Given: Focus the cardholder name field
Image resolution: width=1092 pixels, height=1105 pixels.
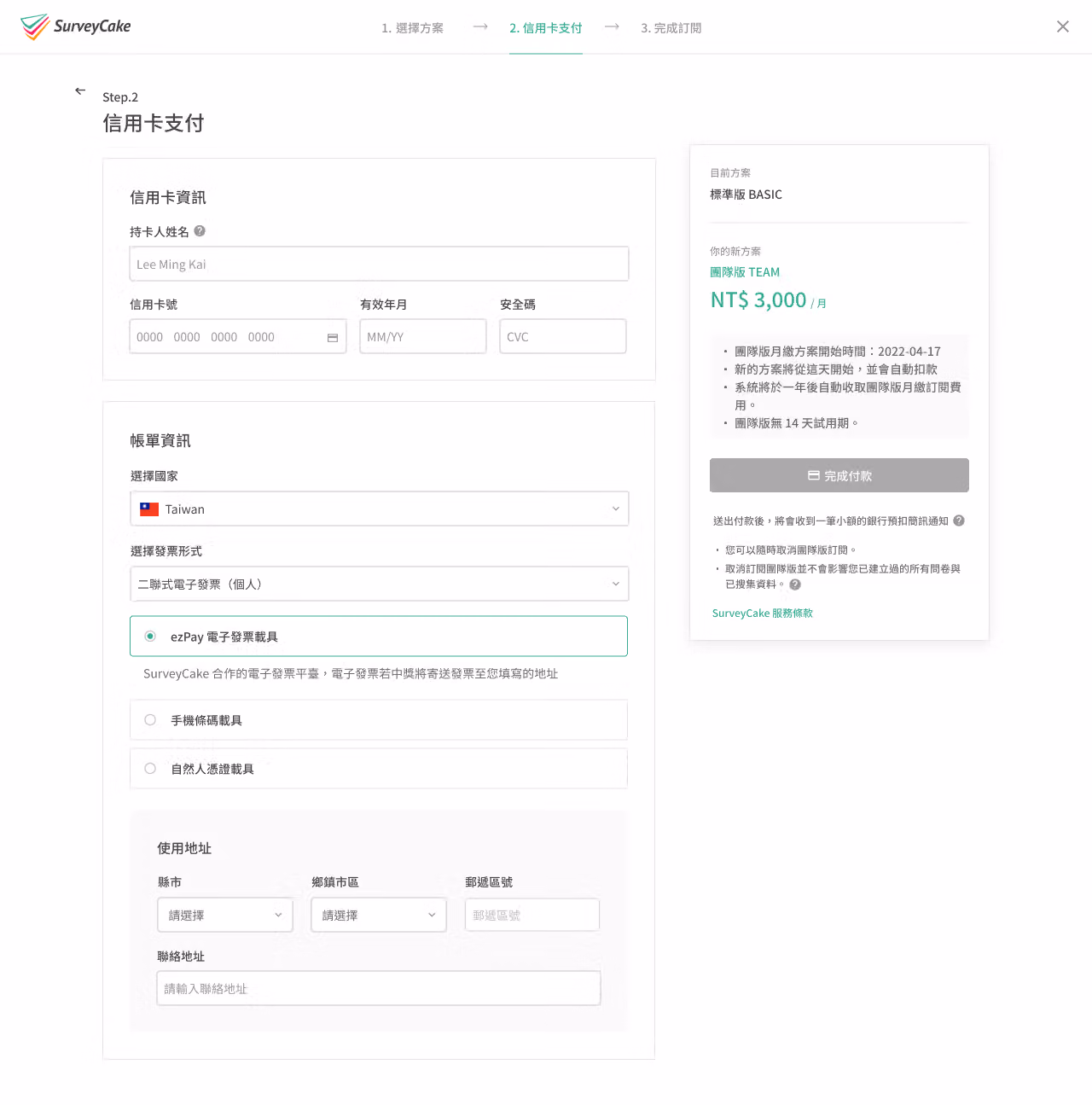Looking at the screenshot, I should [379, 264].
